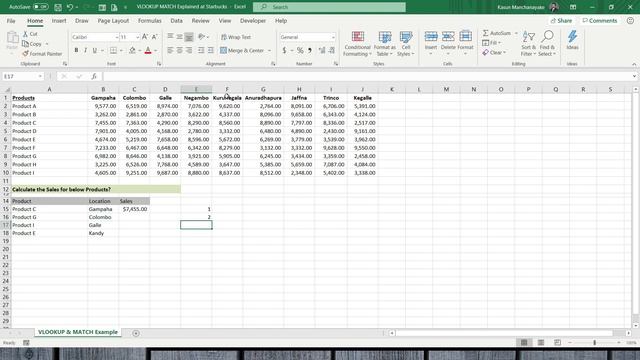Click Merge & Center button
Viewport: 640px width, 360px height.
242,50
